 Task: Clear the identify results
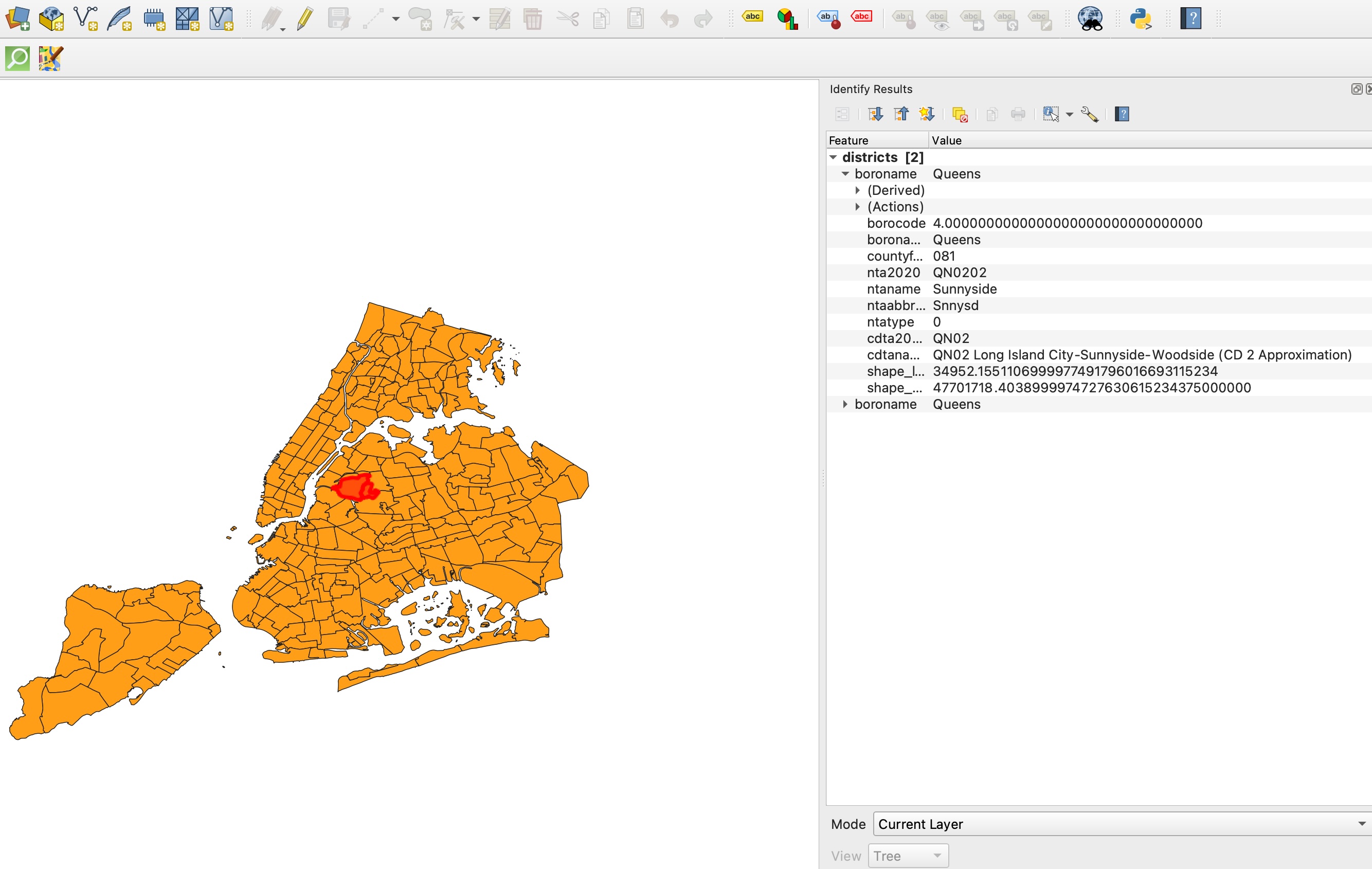[x=960, y=114]
